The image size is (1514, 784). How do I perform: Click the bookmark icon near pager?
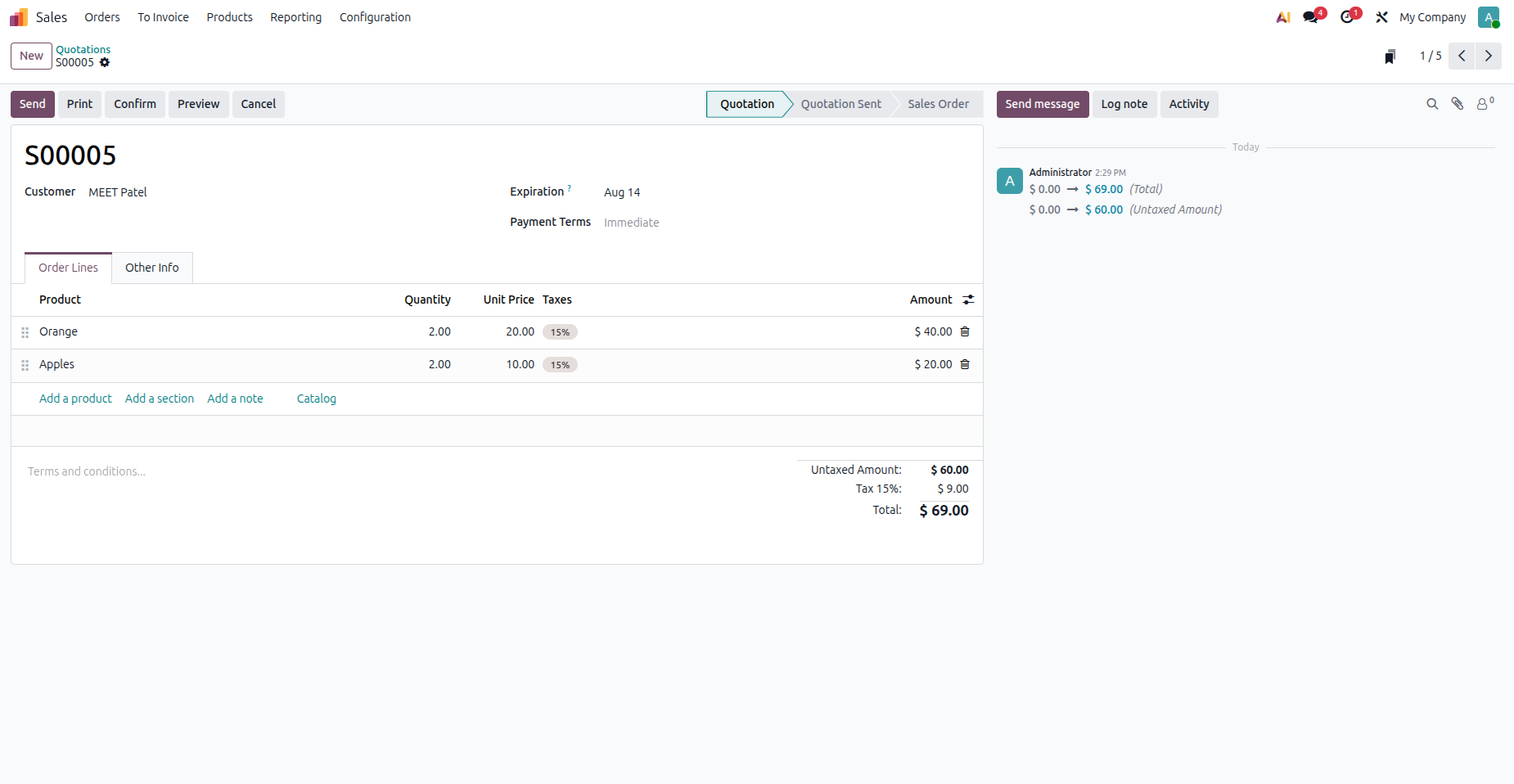click(1390, 56)
